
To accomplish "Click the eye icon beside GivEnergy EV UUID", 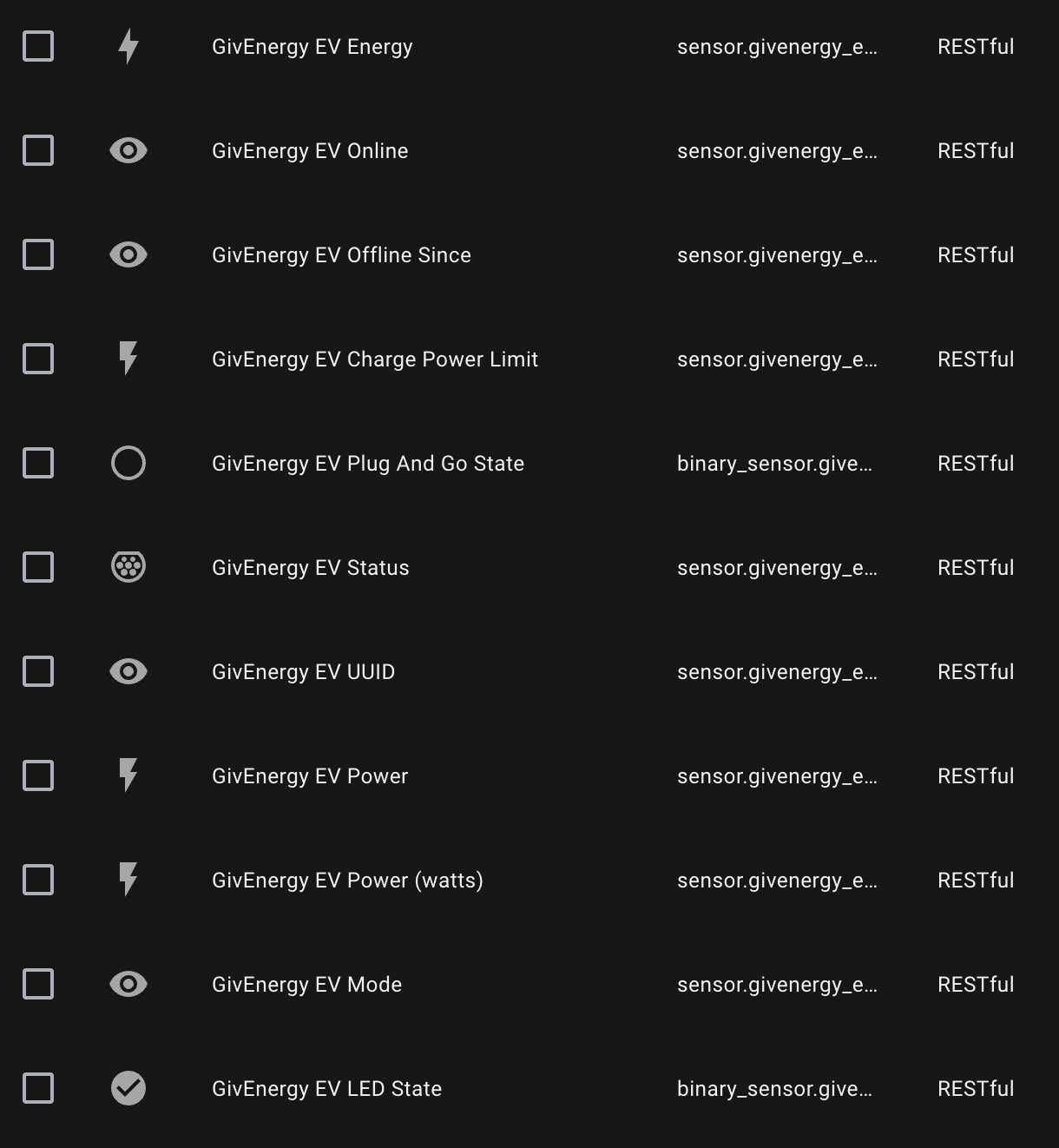I will point(128,671).
